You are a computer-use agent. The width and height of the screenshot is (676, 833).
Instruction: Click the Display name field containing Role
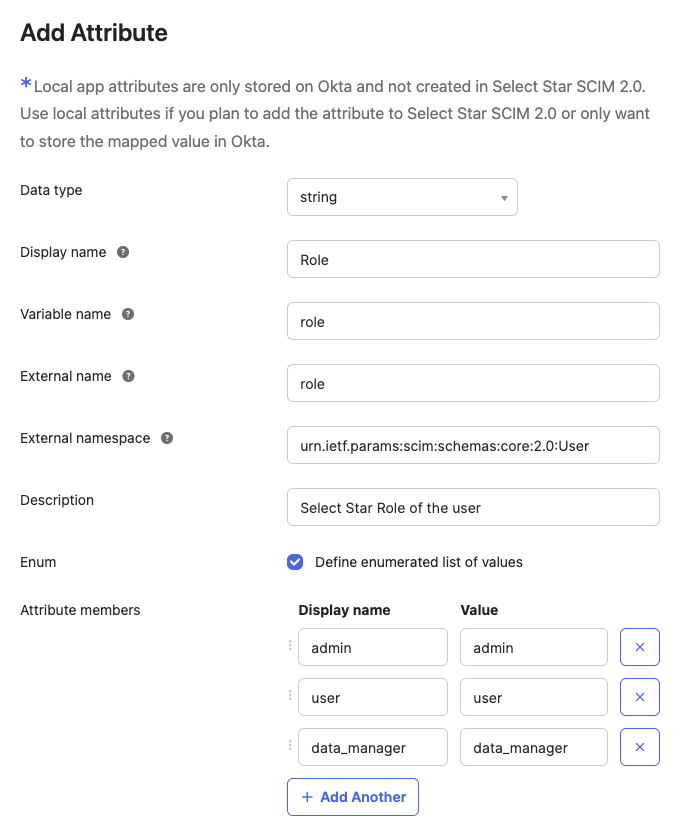tap(473, 259)
